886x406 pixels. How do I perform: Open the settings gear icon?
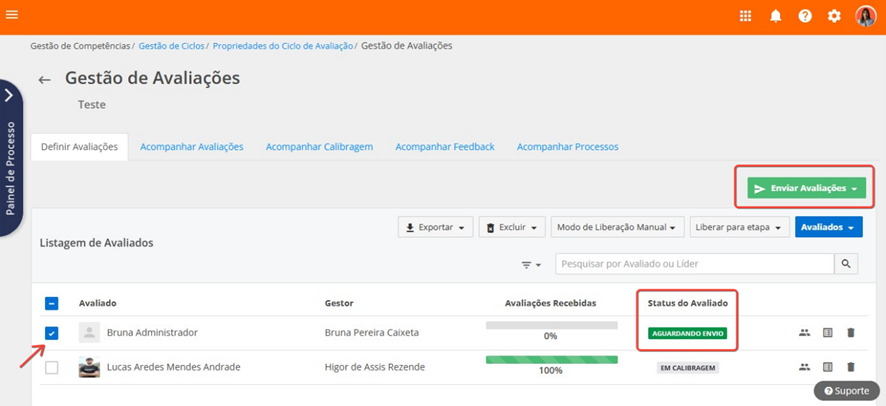(835, 16)
